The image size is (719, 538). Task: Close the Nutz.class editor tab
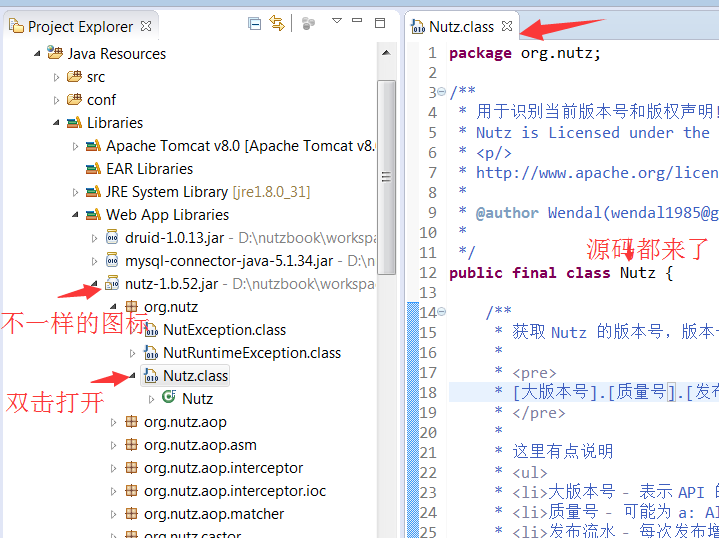(507, 26)
